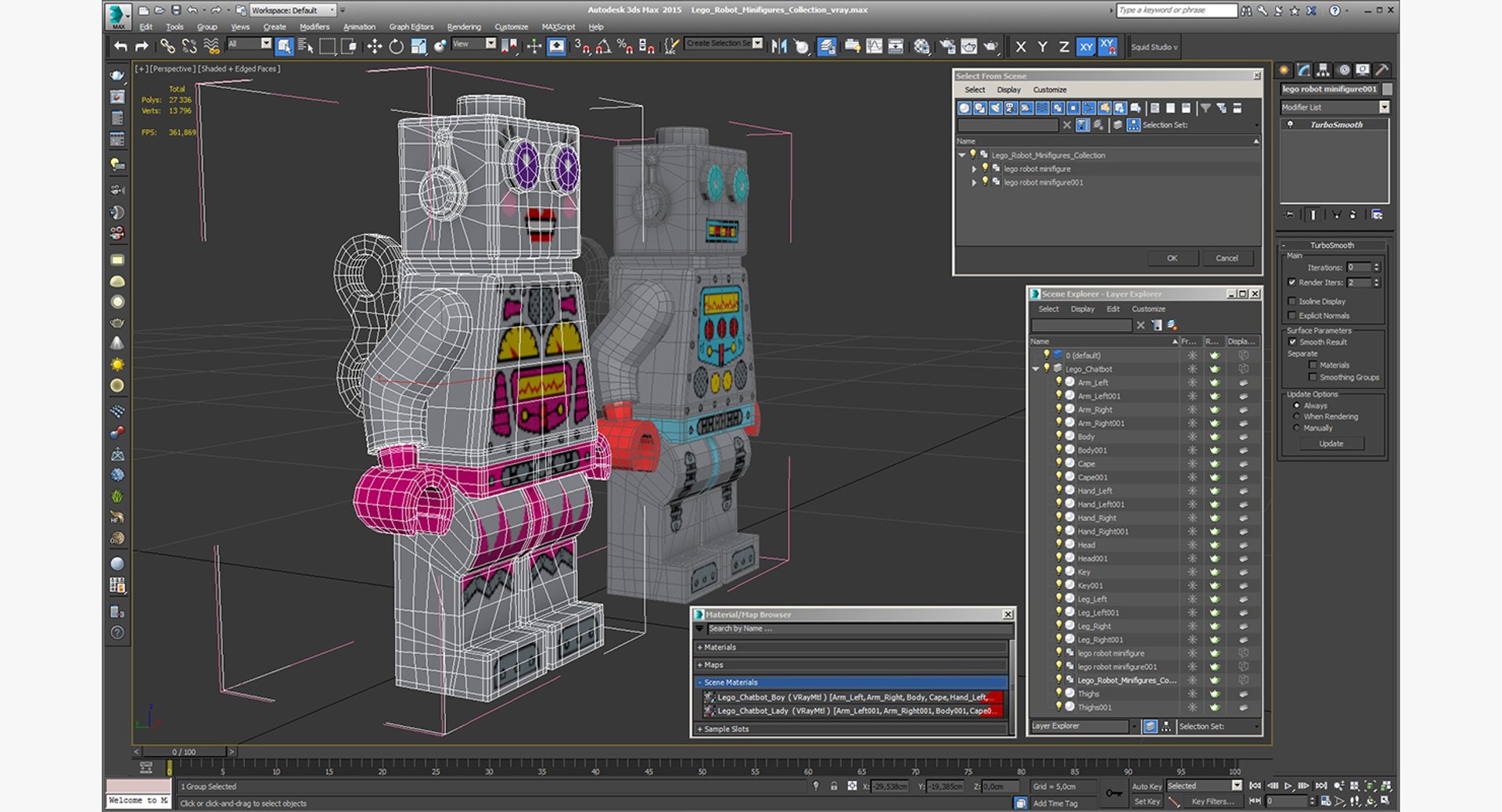Click Cancel in Select From Scene dialog

click(x=1227, y=258)
